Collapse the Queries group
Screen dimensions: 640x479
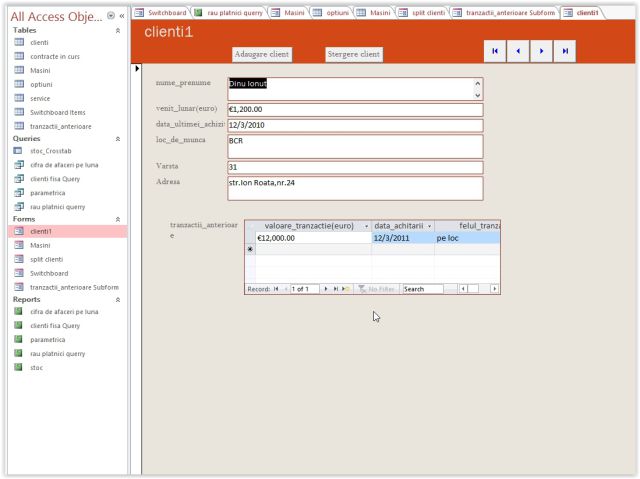tap(118, 139)
